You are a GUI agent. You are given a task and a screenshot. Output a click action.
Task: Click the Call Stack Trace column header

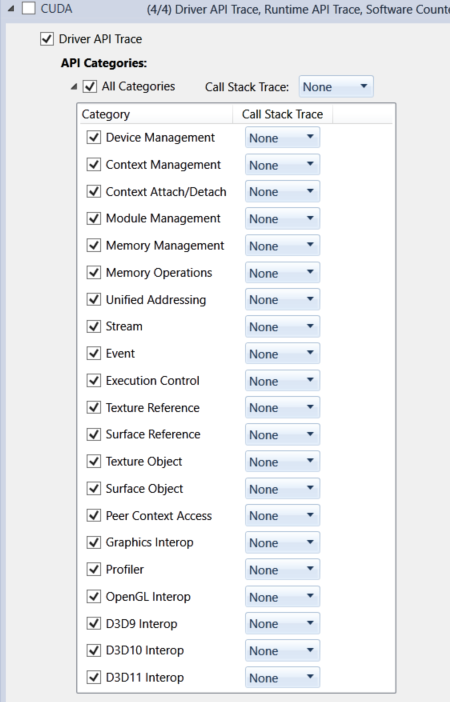click(283, 114)
